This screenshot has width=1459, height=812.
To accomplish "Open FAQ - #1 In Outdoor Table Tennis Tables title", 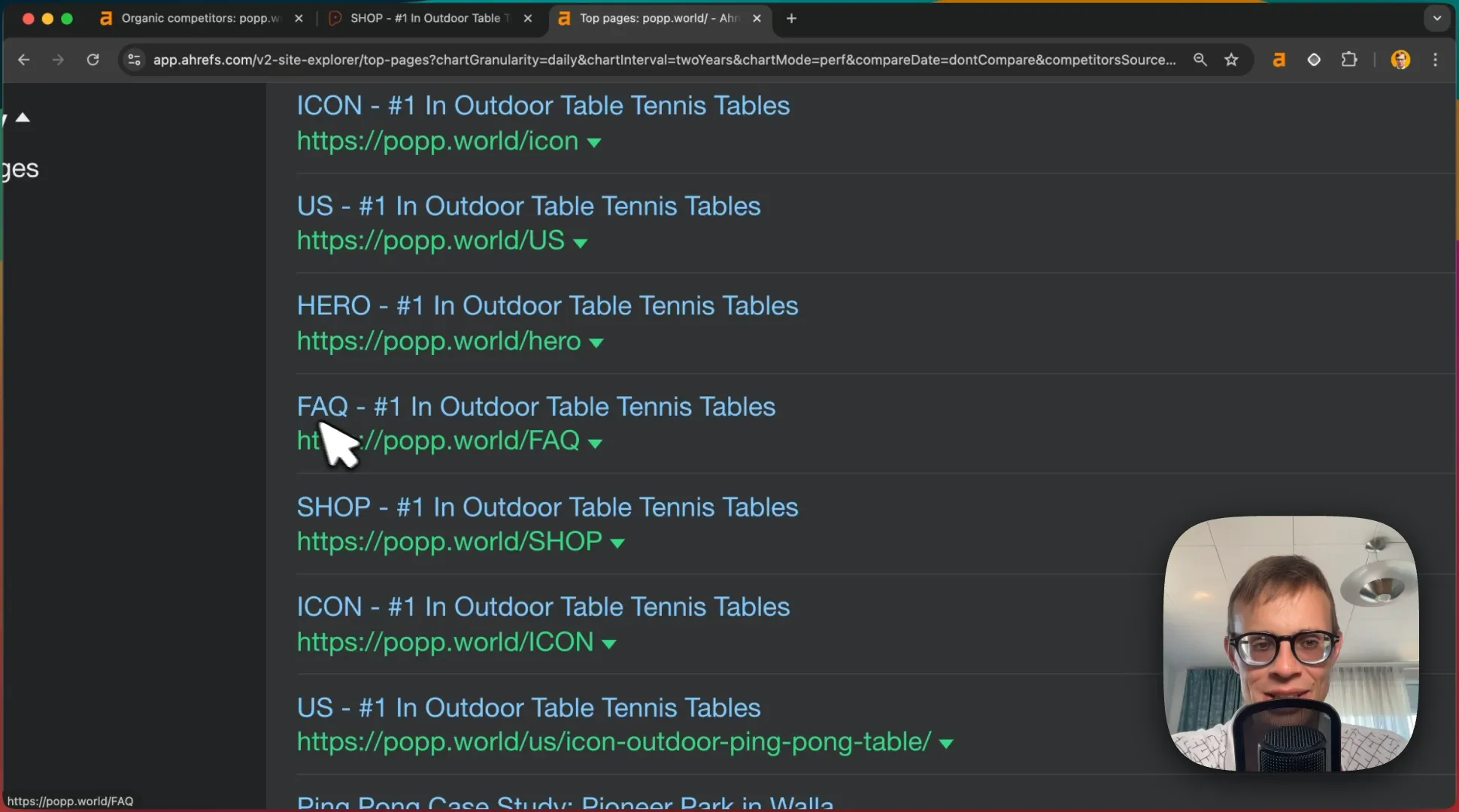I will 535,407.
